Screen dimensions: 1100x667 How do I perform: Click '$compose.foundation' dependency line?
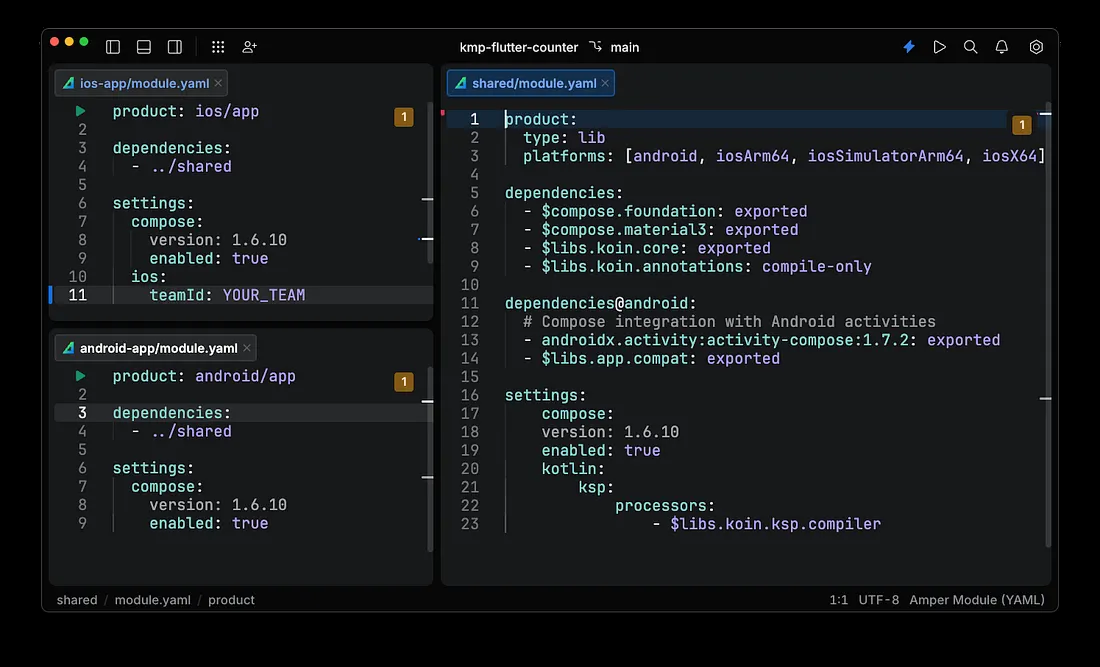click(x=665, y=211)
